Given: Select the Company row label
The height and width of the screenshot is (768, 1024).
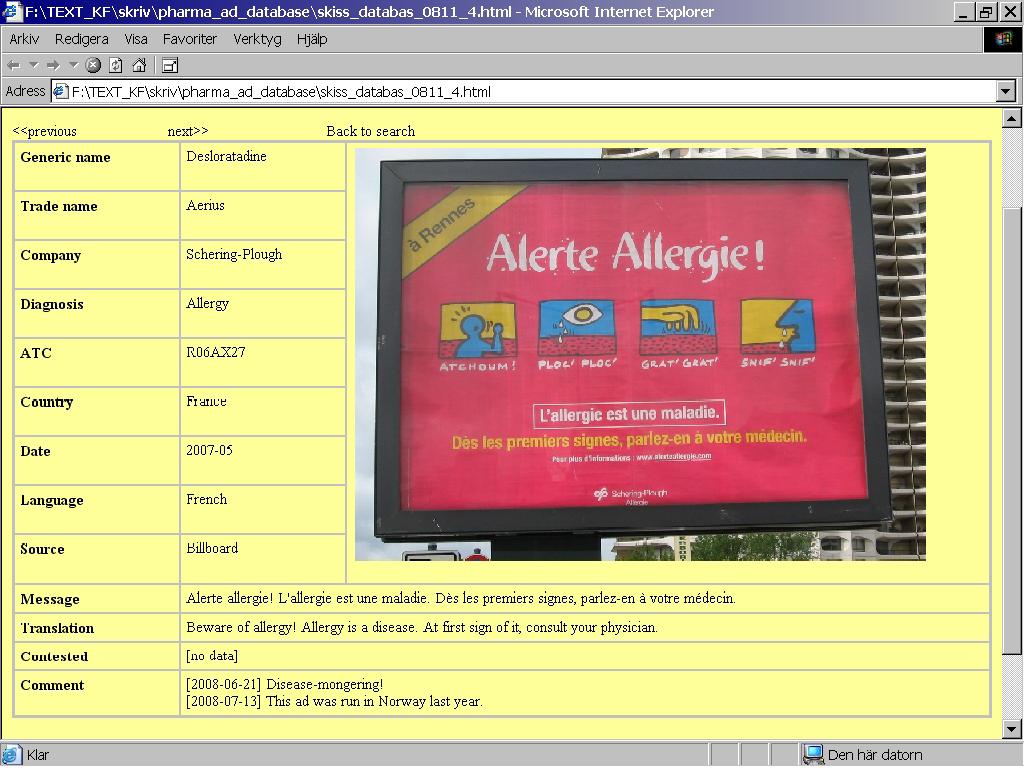Looking at the screenshot, I should click(51, 255).
